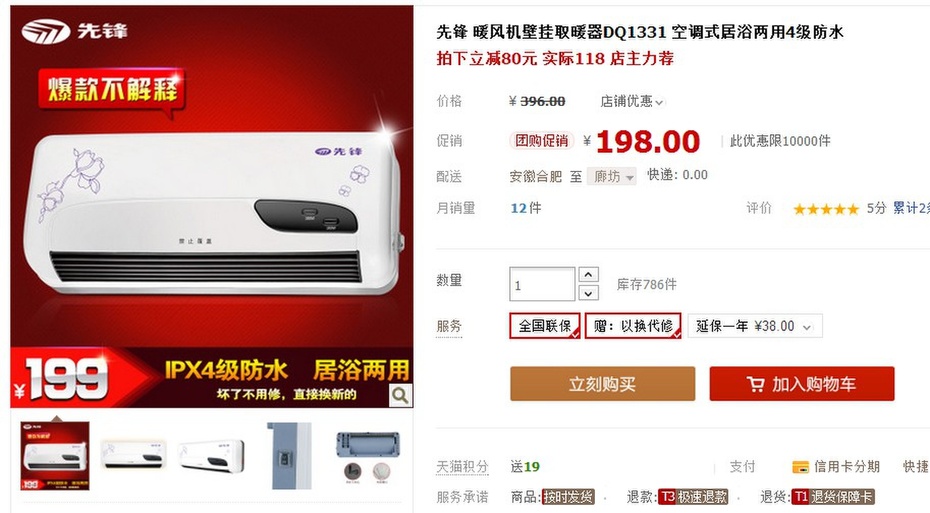Expand the 店铺优惠 dropdown

(631, 101)
